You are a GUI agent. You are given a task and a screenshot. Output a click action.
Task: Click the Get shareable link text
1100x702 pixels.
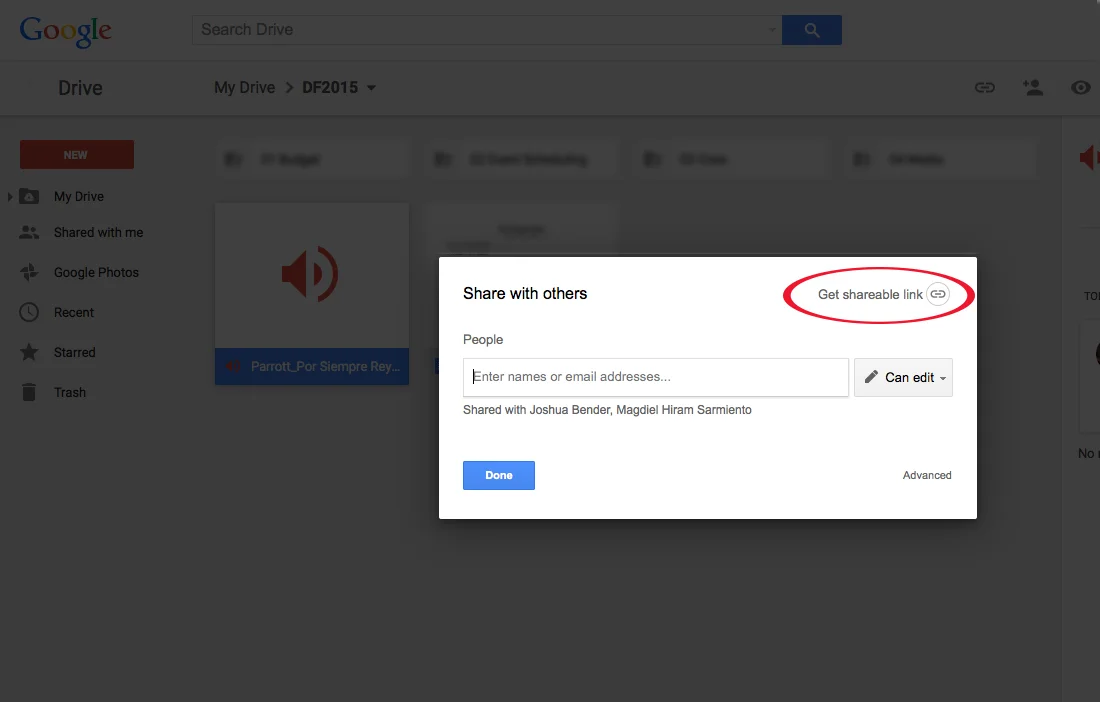pyautogui.click(x=870, y=295)
